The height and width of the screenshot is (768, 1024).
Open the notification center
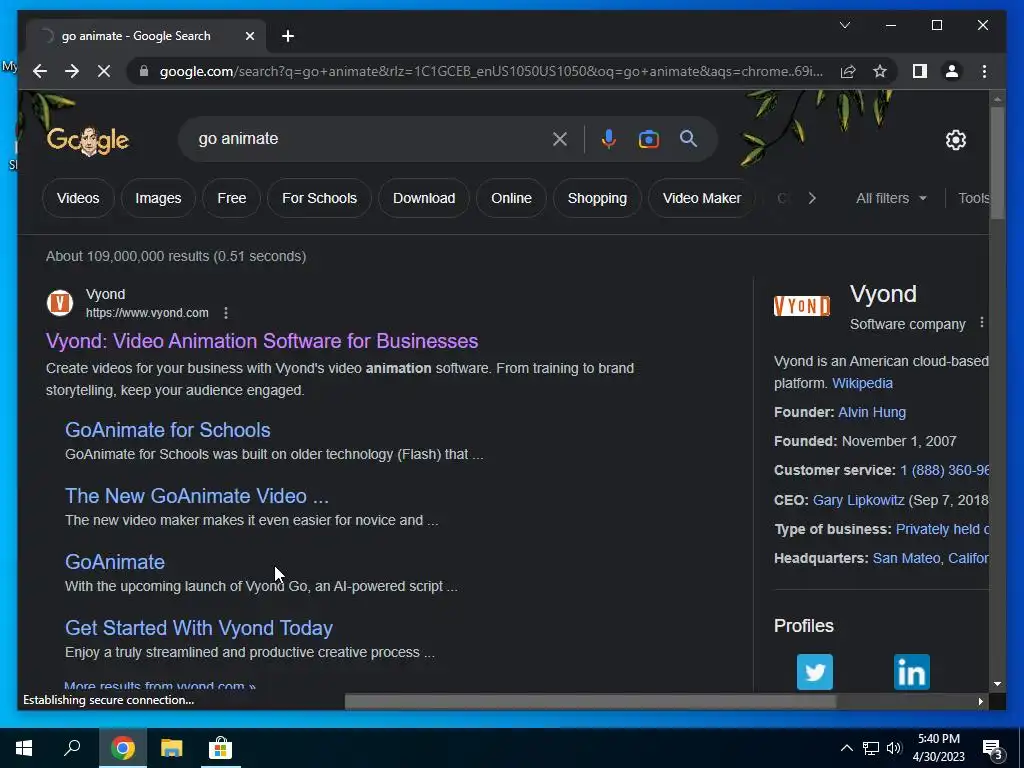pyautogui.click(x=993, y=750)
